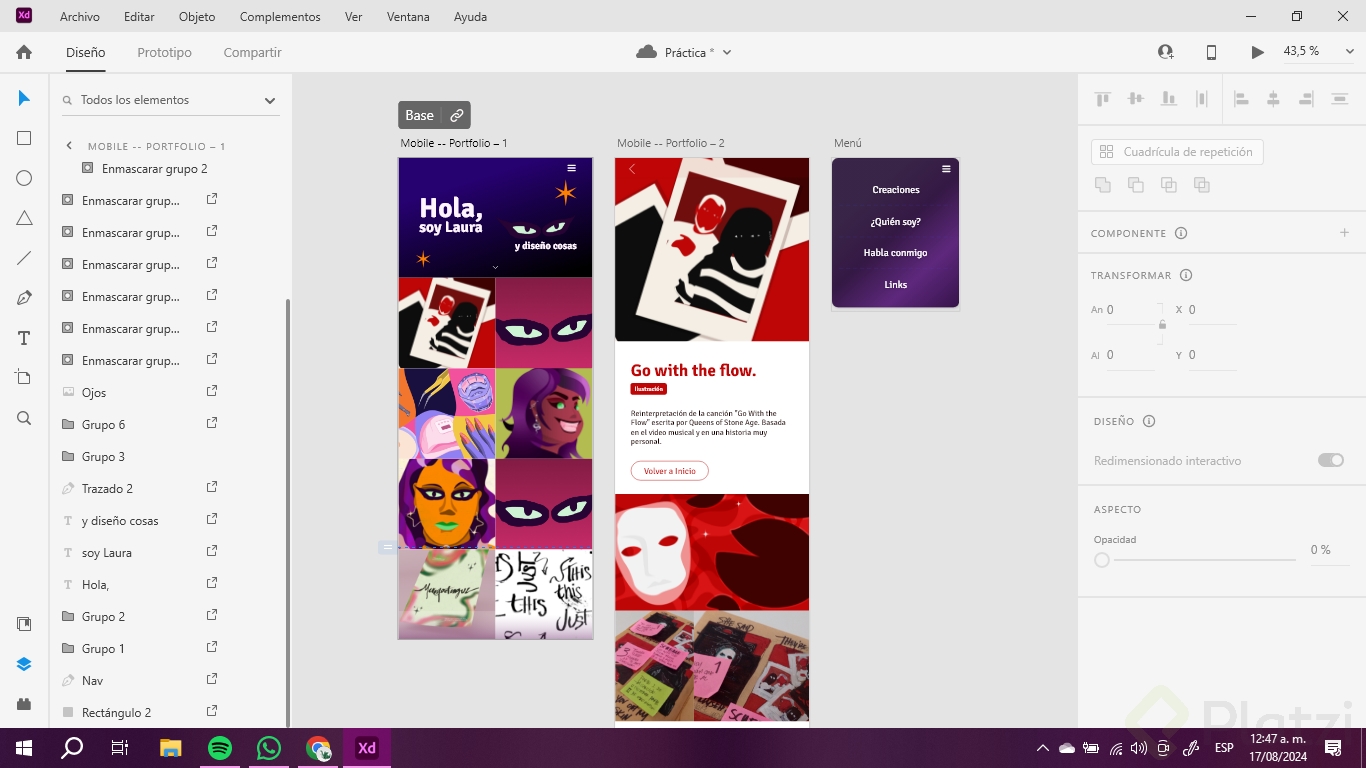The width and height of the screenshot is (1366, 768).
Task: Activate the Select arrow tool
Action: point(24,98)
